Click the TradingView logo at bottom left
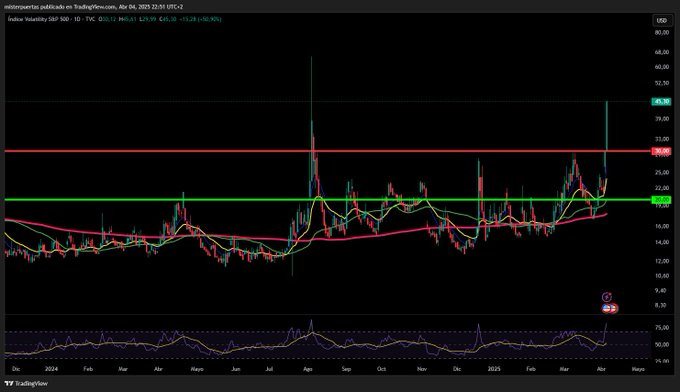This screenshot has height=392, width=680. pyautogui.click(x=26, y=383)
